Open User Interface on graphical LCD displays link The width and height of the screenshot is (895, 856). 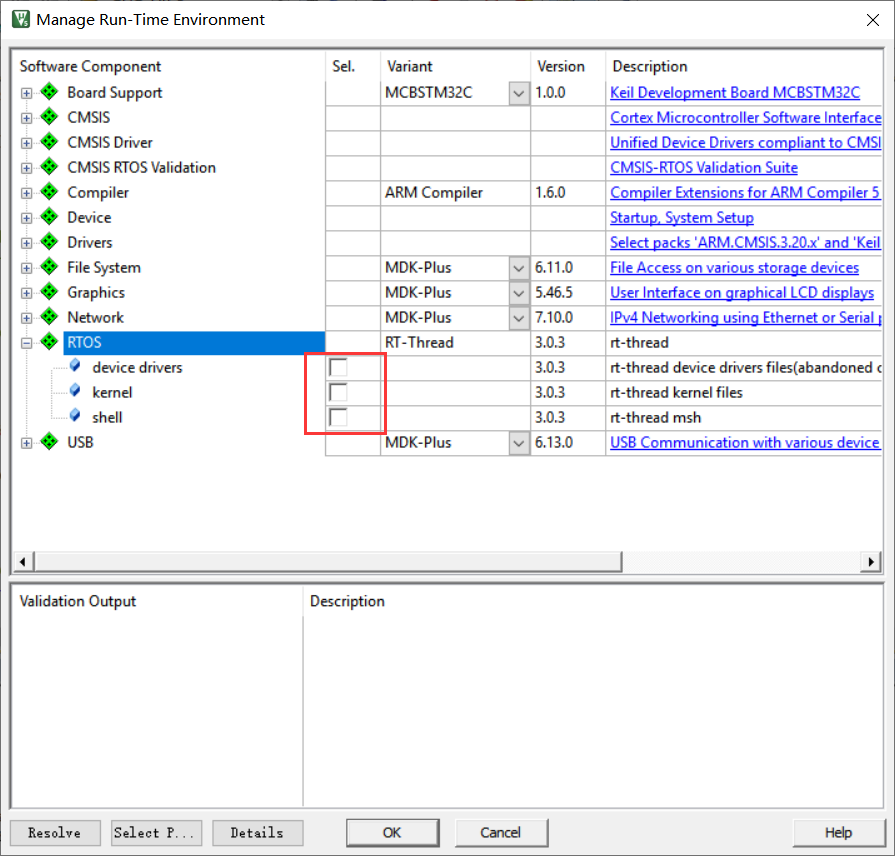click(x=741, y=293)
